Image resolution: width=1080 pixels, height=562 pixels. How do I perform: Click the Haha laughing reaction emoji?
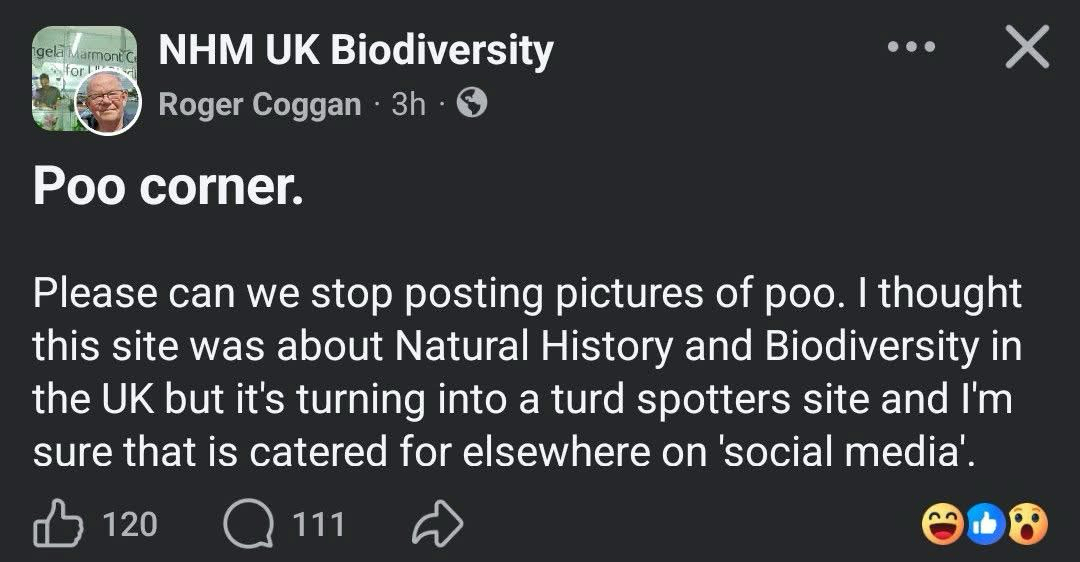coord(944,524)
